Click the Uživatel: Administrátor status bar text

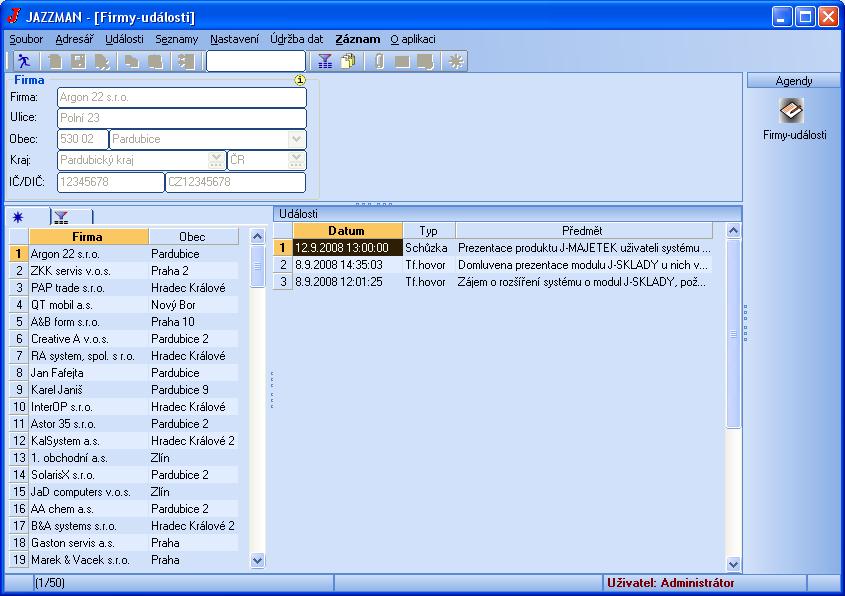pos(670,583)
